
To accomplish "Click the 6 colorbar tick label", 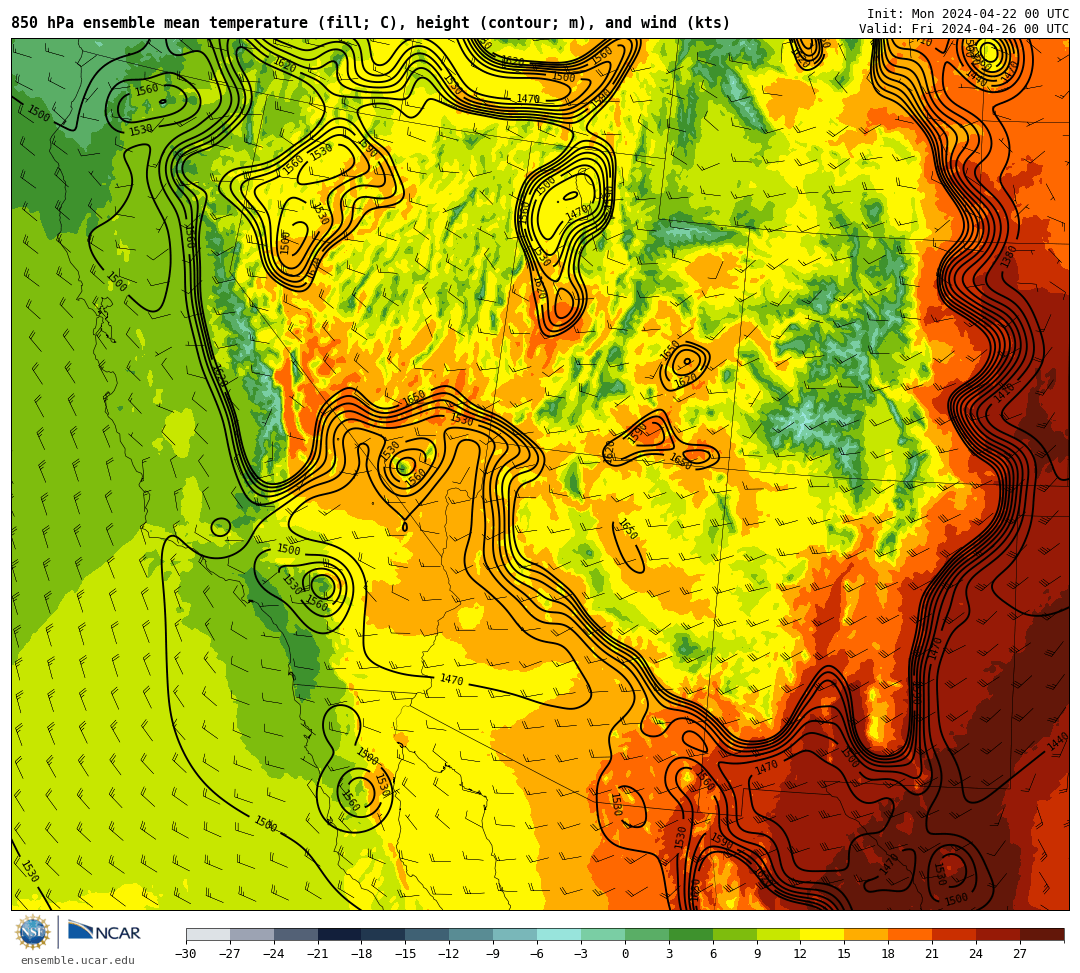I will click(714, 954).
